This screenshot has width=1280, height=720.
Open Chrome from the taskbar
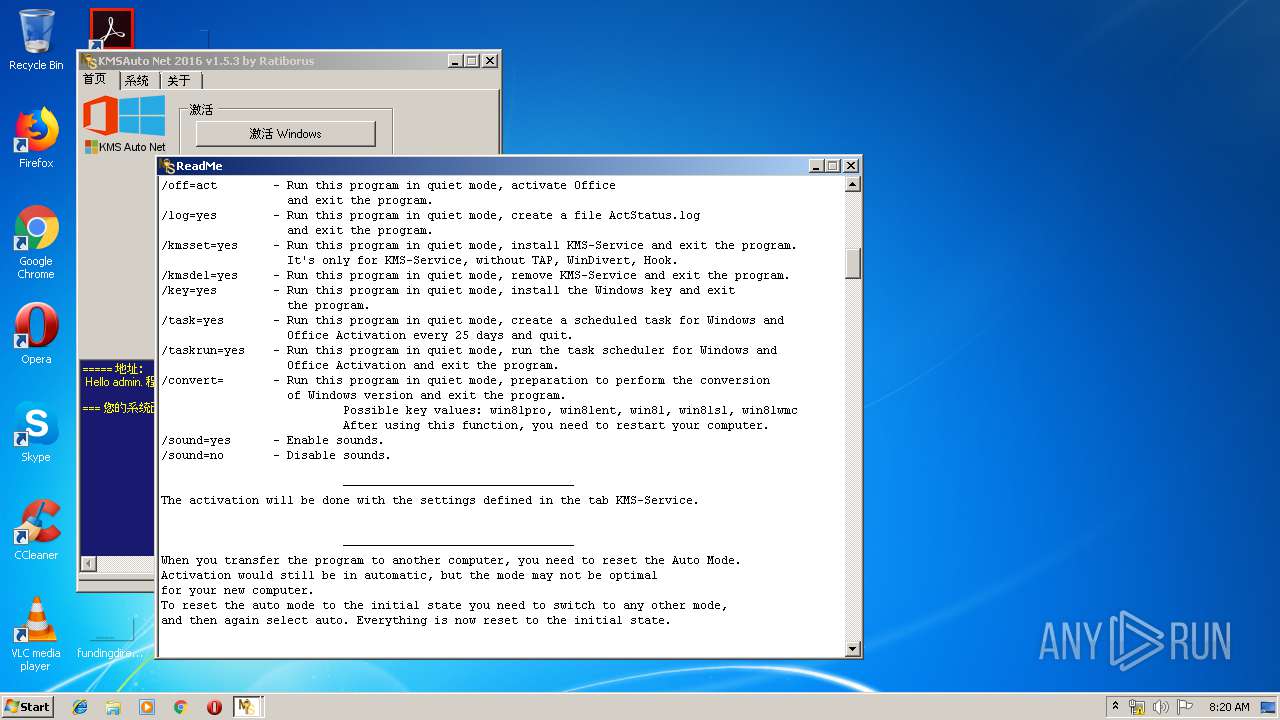(x=180, y=707)
